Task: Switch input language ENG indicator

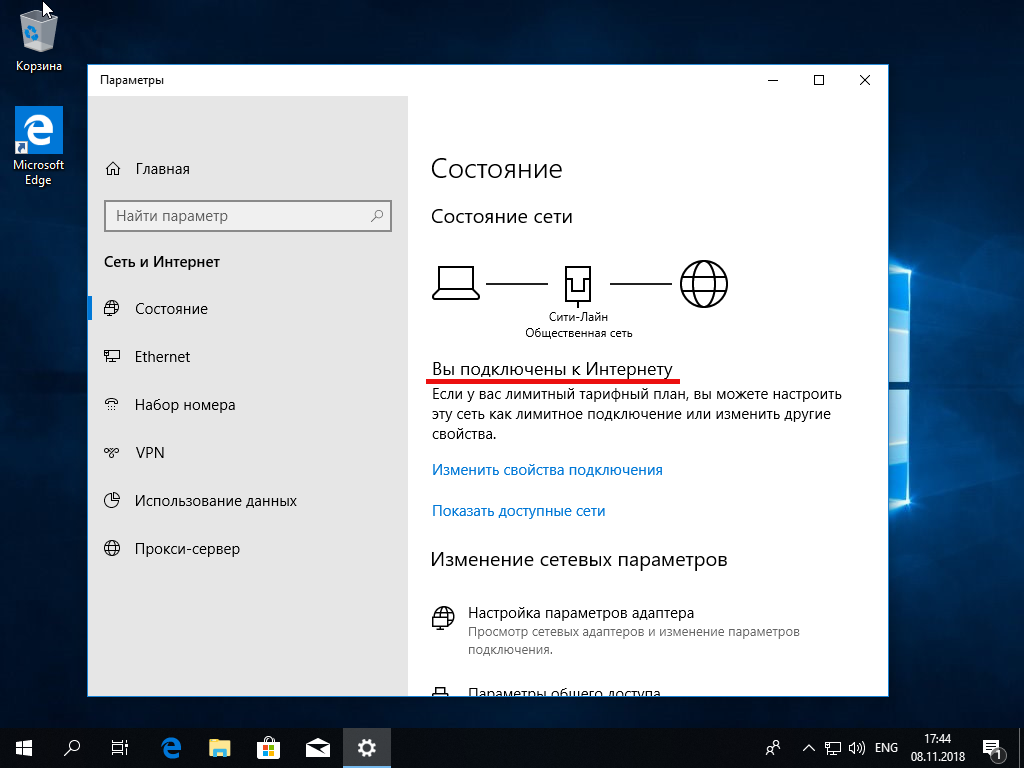Action: click(886, 748)
